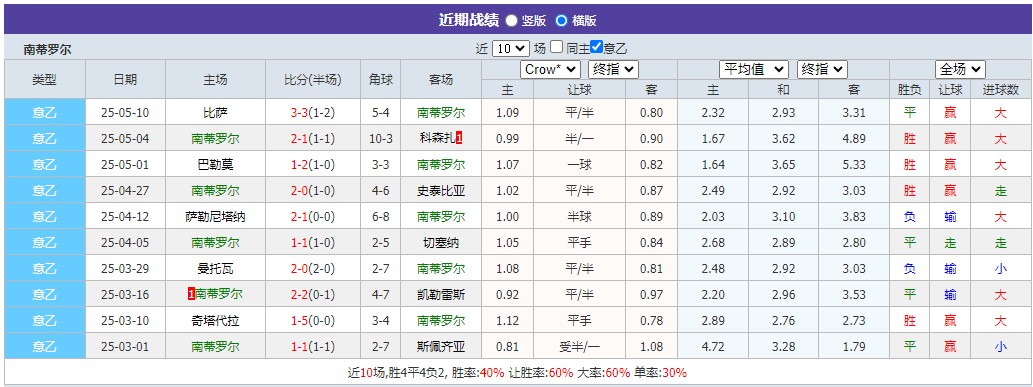Toggle the 同主 checkbox

[x=557, y=47]
